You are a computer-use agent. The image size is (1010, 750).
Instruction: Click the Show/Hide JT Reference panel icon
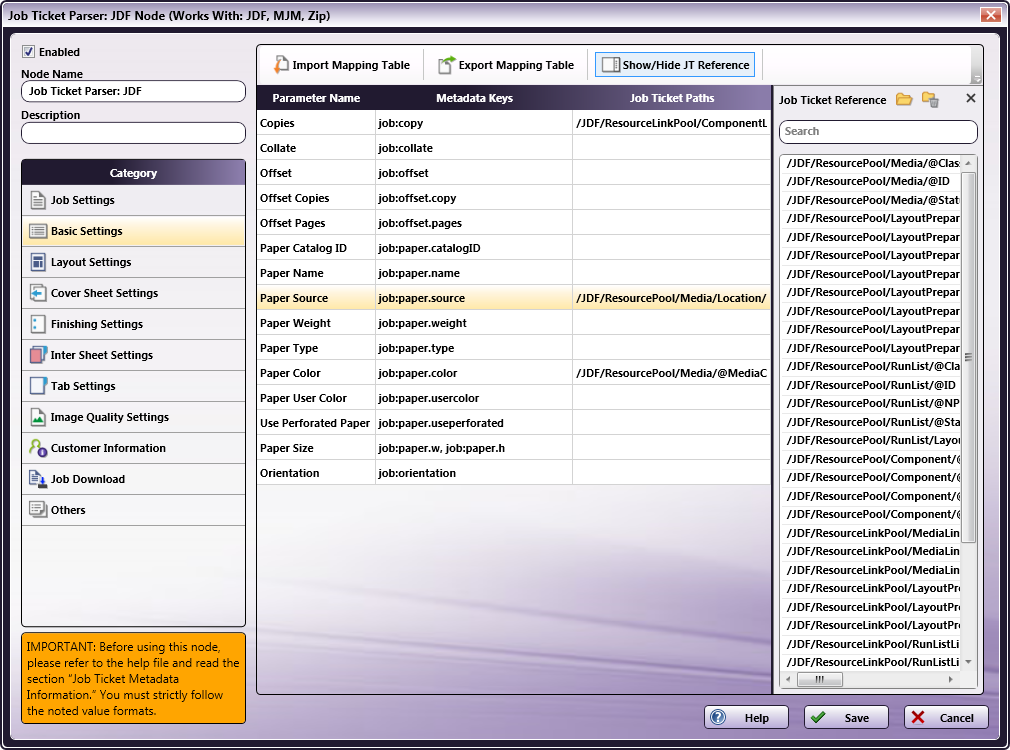(x=611, y=64)
